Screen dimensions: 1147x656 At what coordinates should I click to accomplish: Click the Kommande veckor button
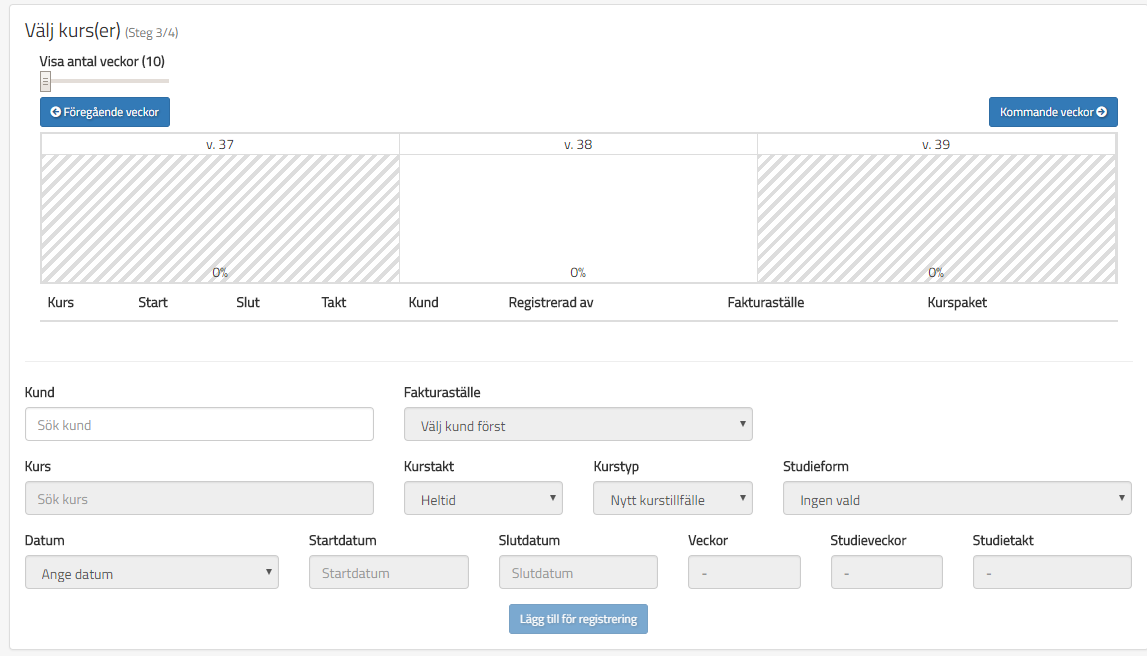[x=1052, y=112]
